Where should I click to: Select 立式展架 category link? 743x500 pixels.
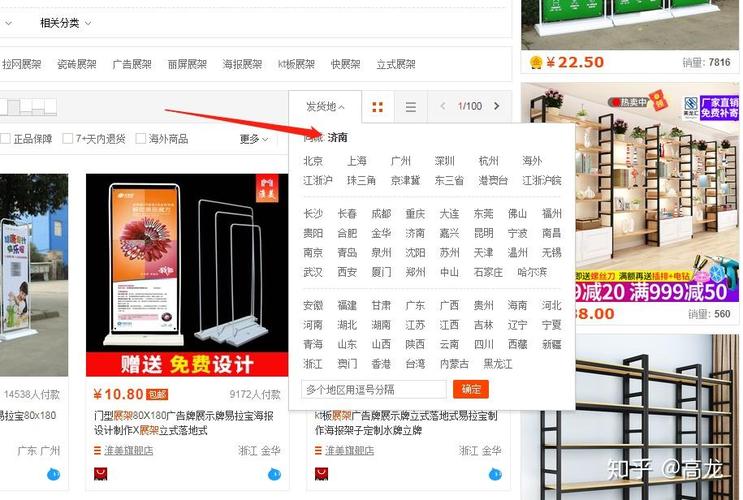pos(396,64)
